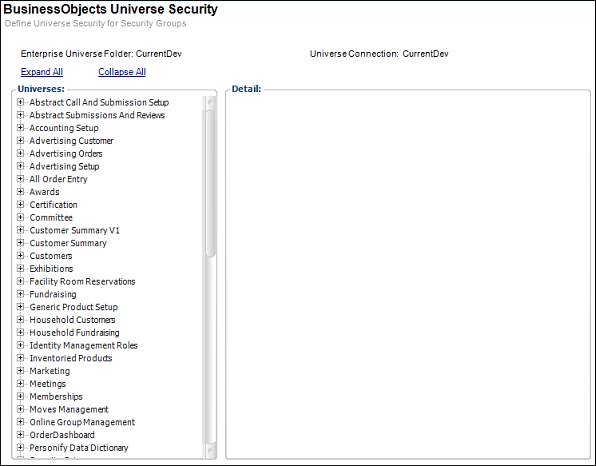Expand the All Order Entry node
The width and height of the screenshot is (596, 466).
click(21, 179)
